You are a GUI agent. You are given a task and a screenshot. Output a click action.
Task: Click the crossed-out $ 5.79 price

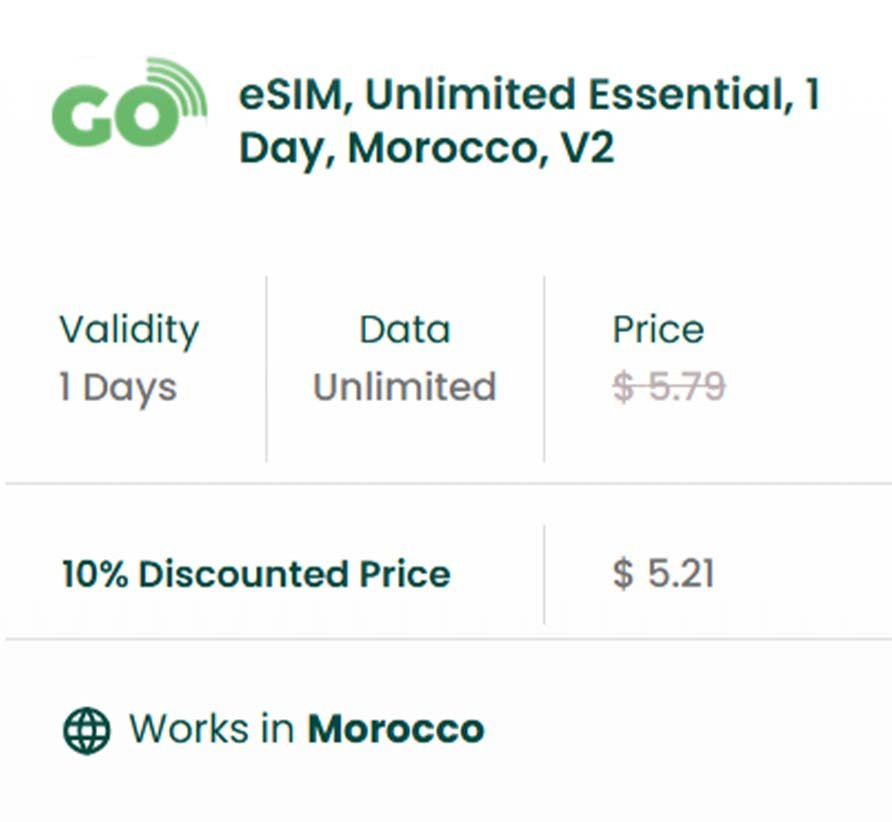coord(669,387)
